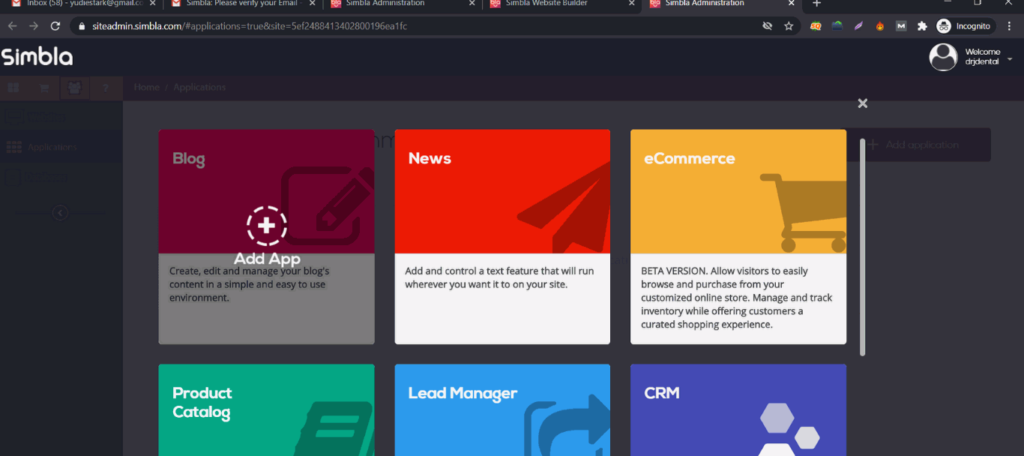This screenshot has width=1024, height=456.
Task: Open the Lead Manager app card
Action: [x=502, y=410]
